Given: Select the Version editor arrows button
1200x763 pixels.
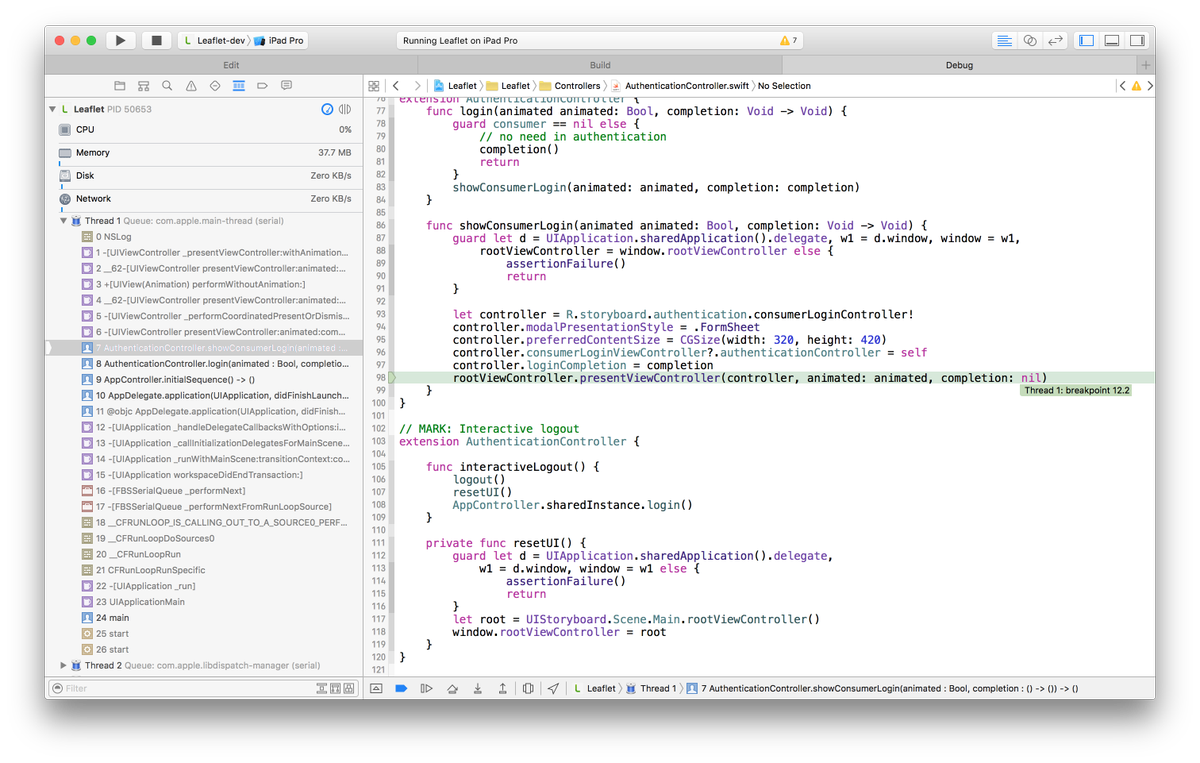Looking at the screenshot, I should [x=1055, y=41].
